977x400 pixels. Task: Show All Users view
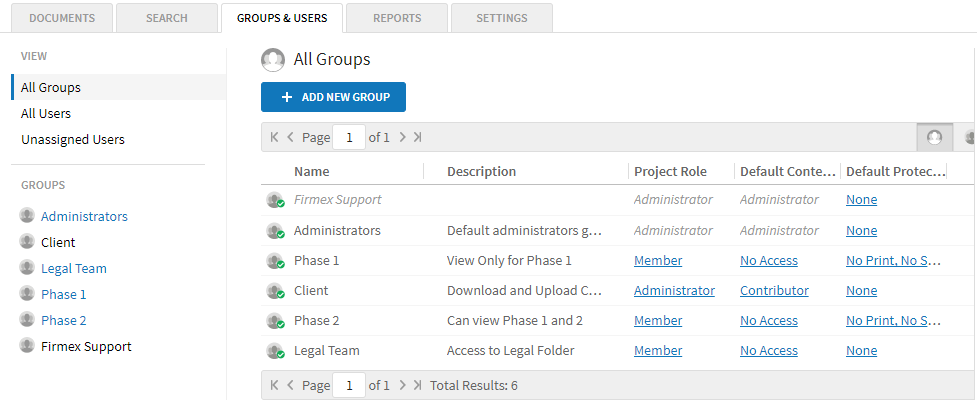46,113
